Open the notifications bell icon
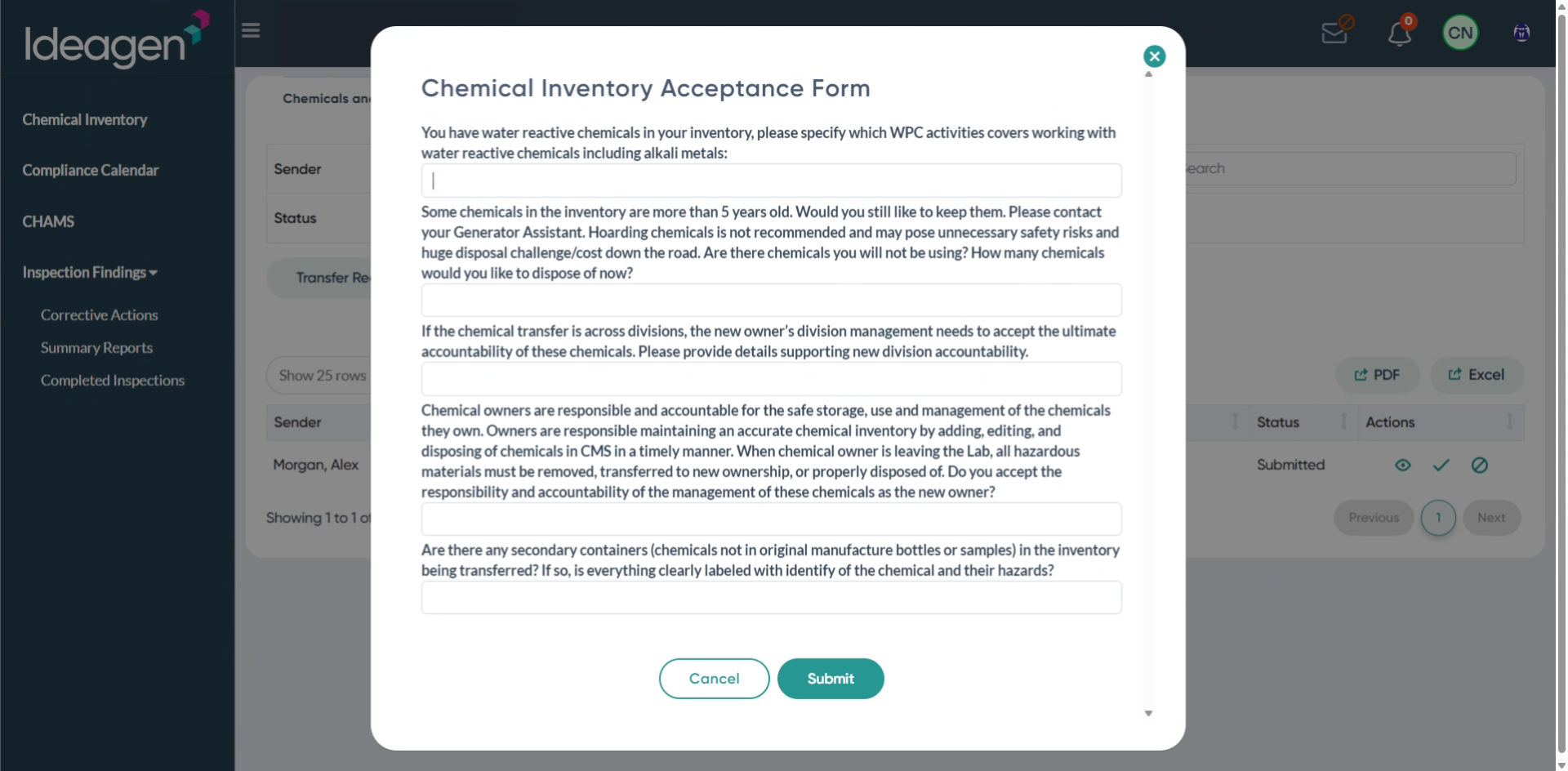Screen dimensions: 1568x771 tap(1400, 33)
